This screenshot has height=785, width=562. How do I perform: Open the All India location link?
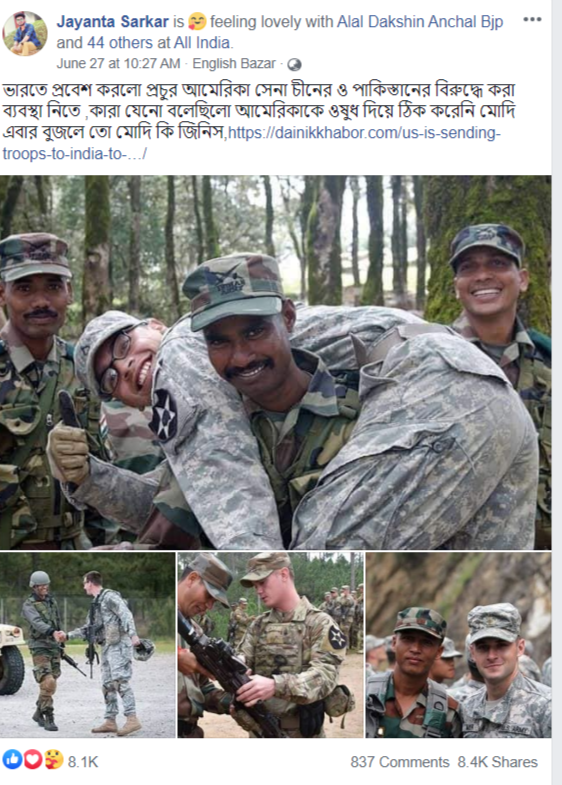202,43
